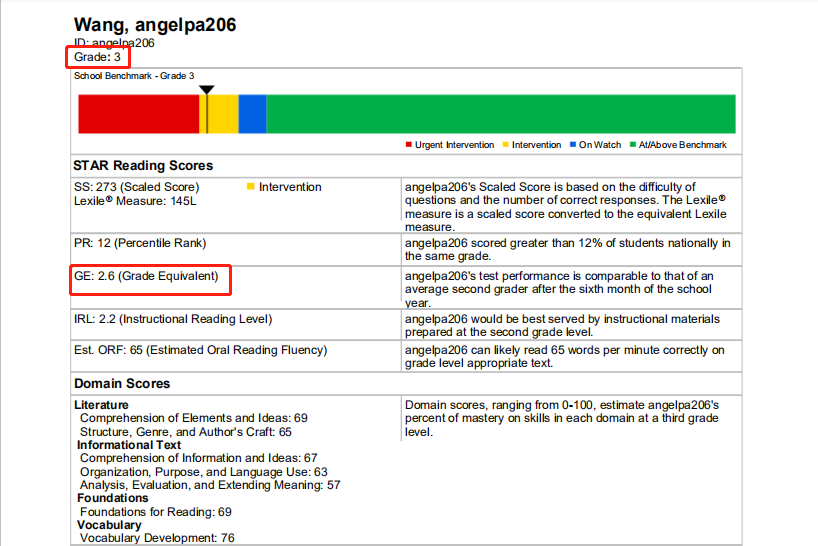
Task: Click the blue On Watch legend square
Action: coord(573,144)
